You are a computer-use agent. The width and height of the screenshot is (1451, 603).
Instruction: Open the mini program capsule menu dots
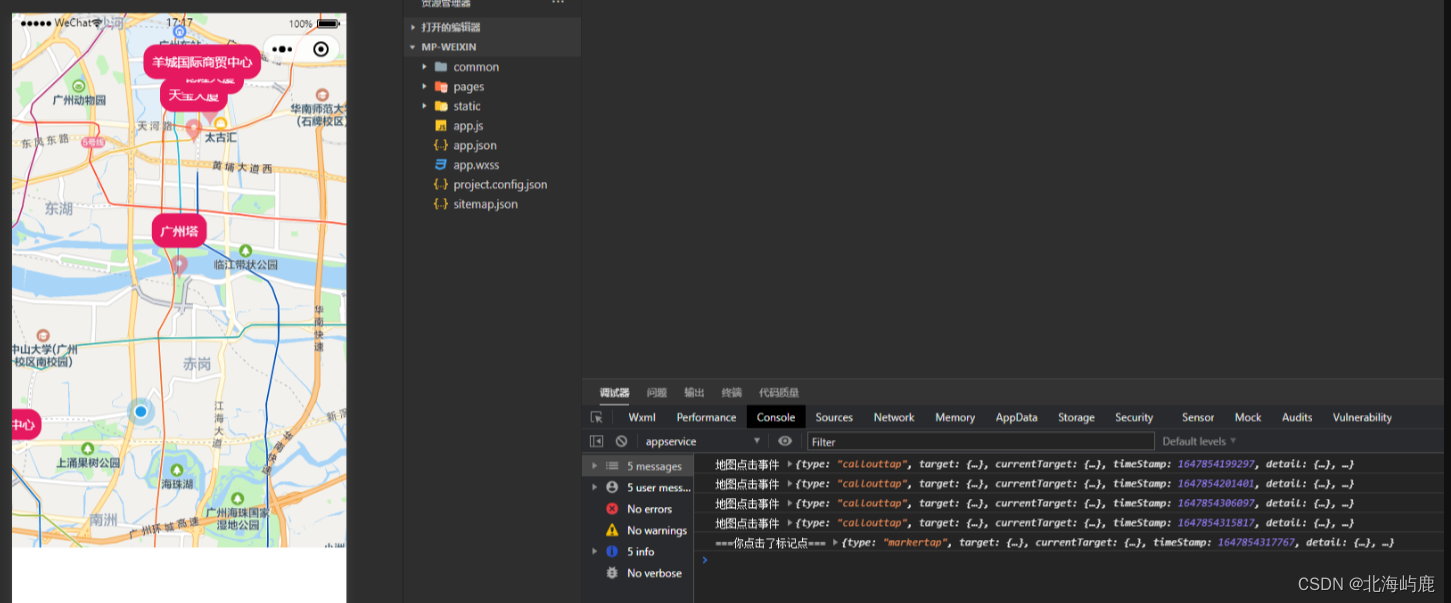pyautogui.click(x=283, y=49)
